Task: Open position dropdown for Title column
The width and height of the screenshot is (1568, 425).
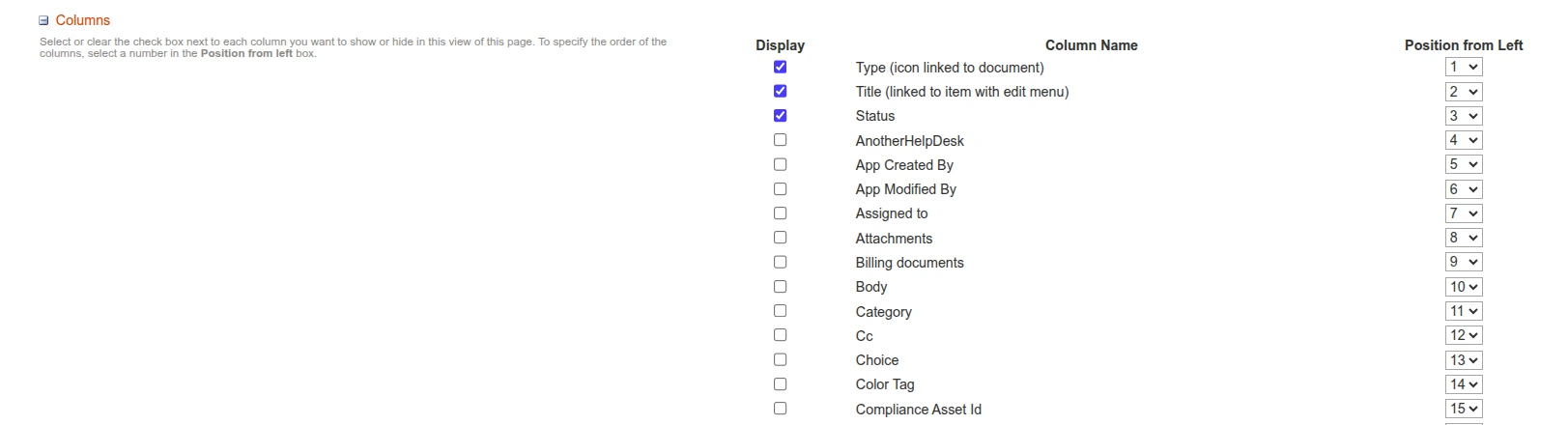Action: (x=1463, y=92)
